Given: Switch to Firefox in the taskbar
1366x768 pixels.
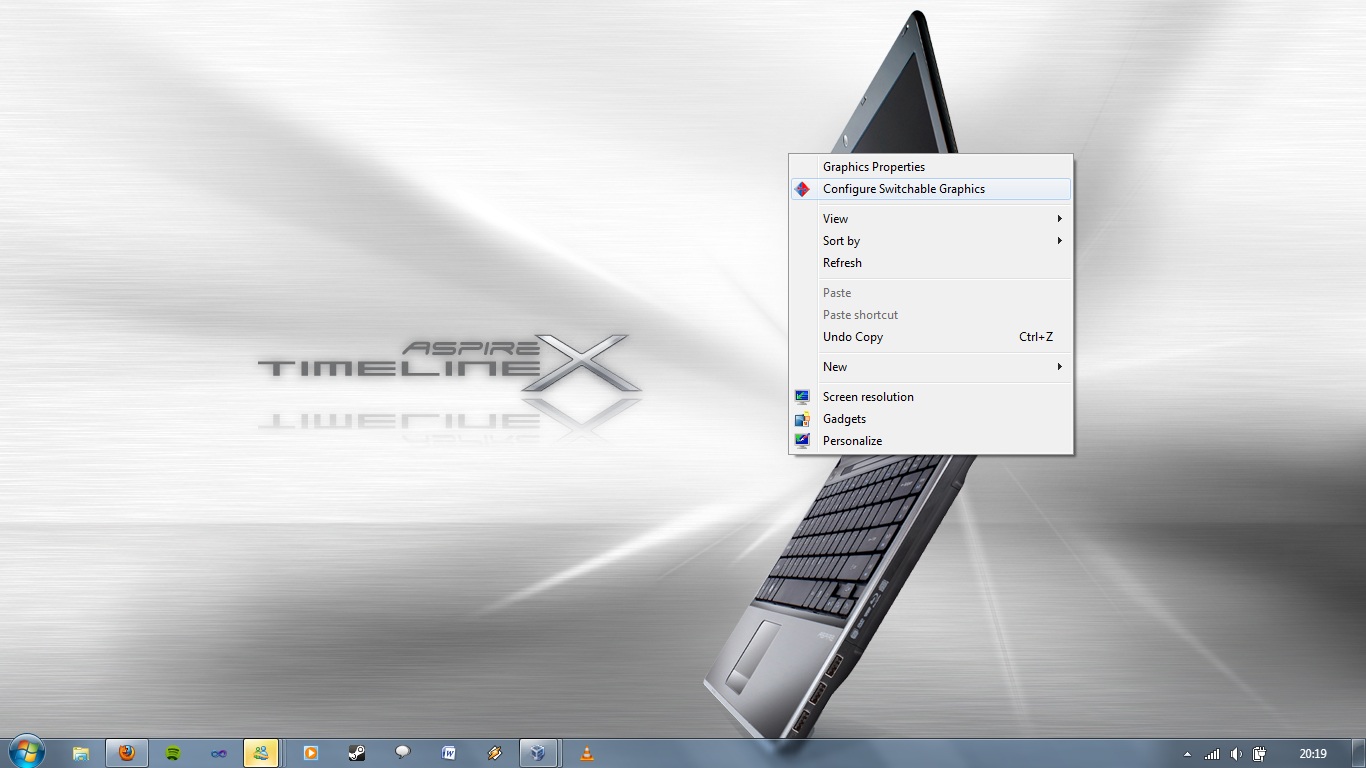Looking at the screenshot, I should 127,753.
